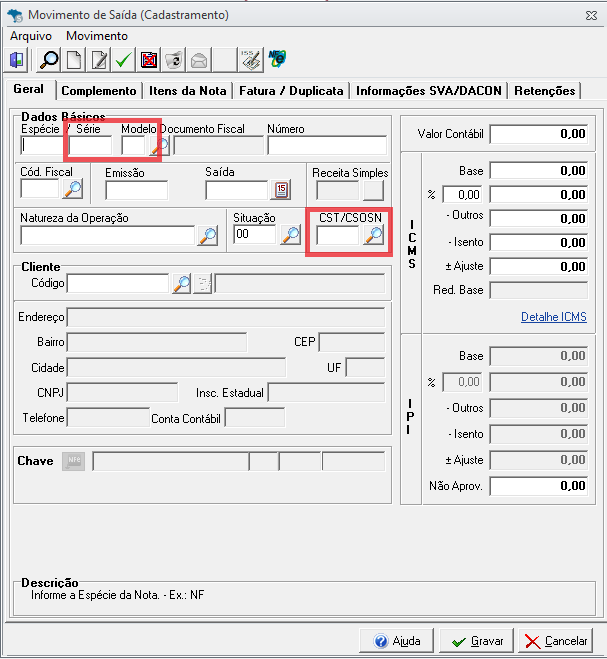The width and height of the screenshot is (607, 659).
Task: Switch to the Retenções tab
Action: click(545, 91)
